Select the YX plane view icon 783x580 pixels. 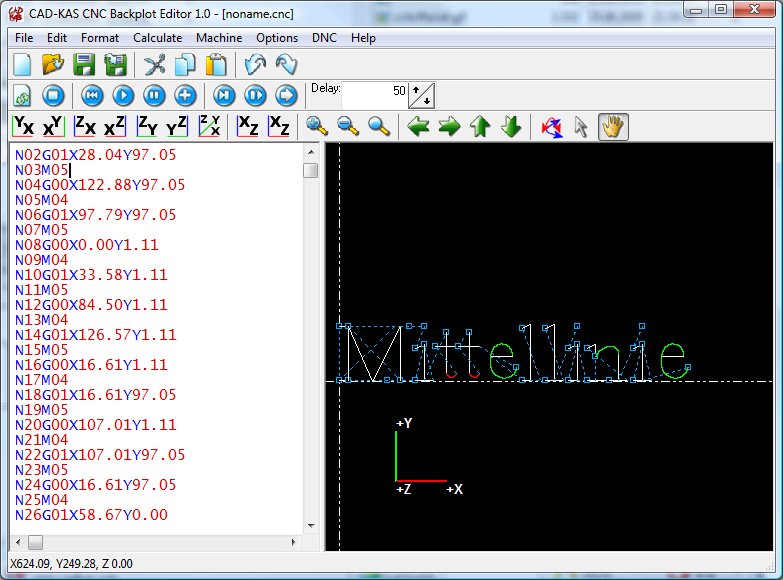(22, 126)
